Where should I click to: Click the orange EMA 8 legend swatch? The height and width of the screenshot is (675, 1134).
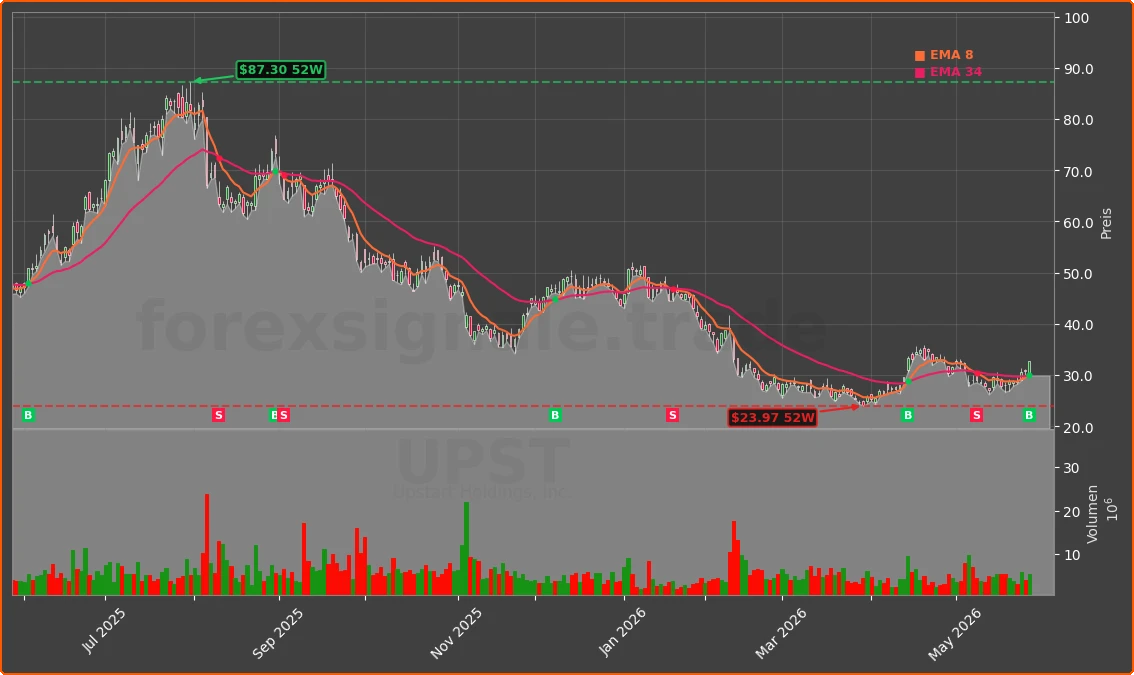coord(920,56)
